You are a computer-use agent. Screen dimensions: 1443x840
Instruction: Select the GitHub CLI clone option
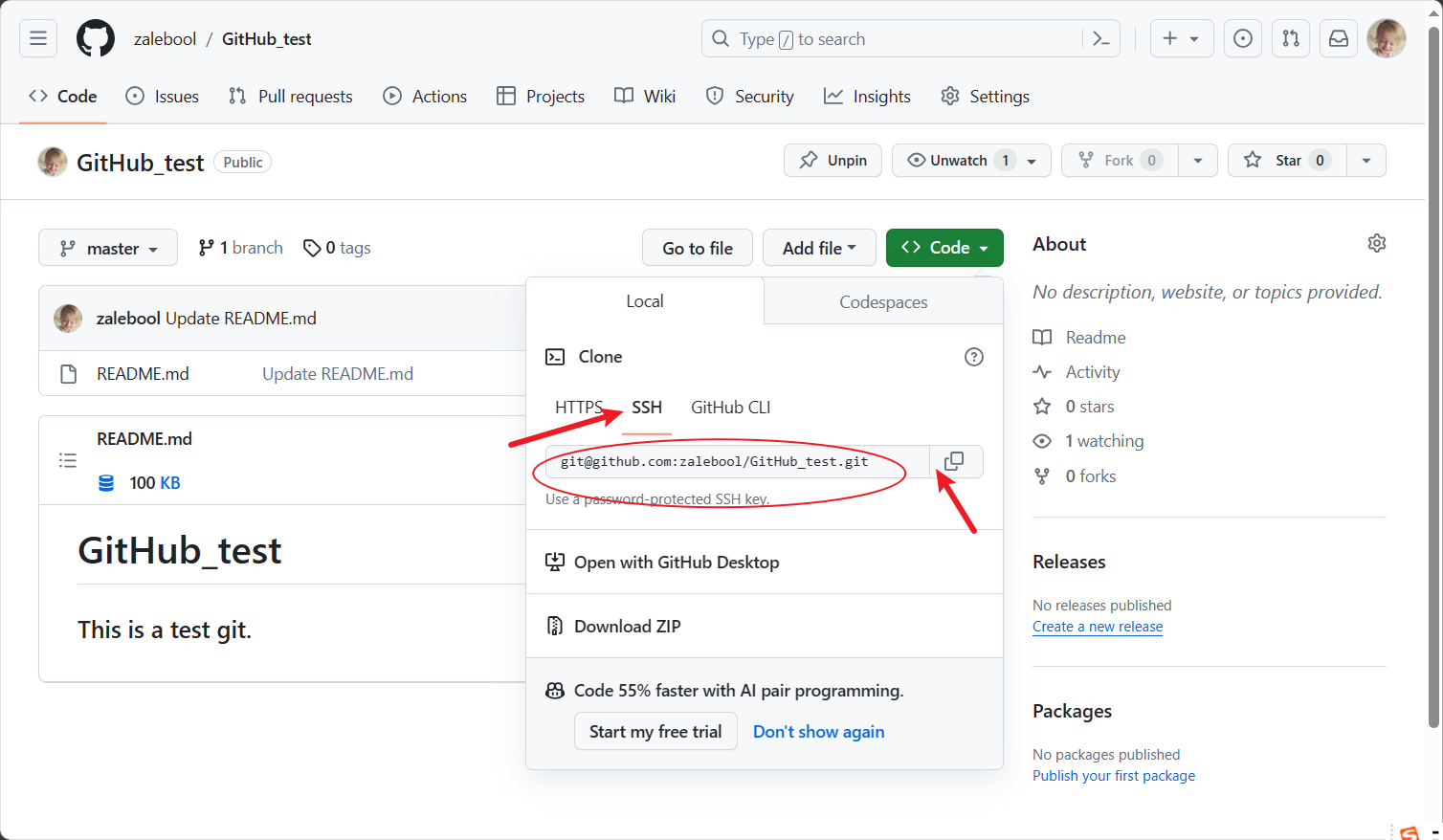pyautogui.click(x=731, y=408)
